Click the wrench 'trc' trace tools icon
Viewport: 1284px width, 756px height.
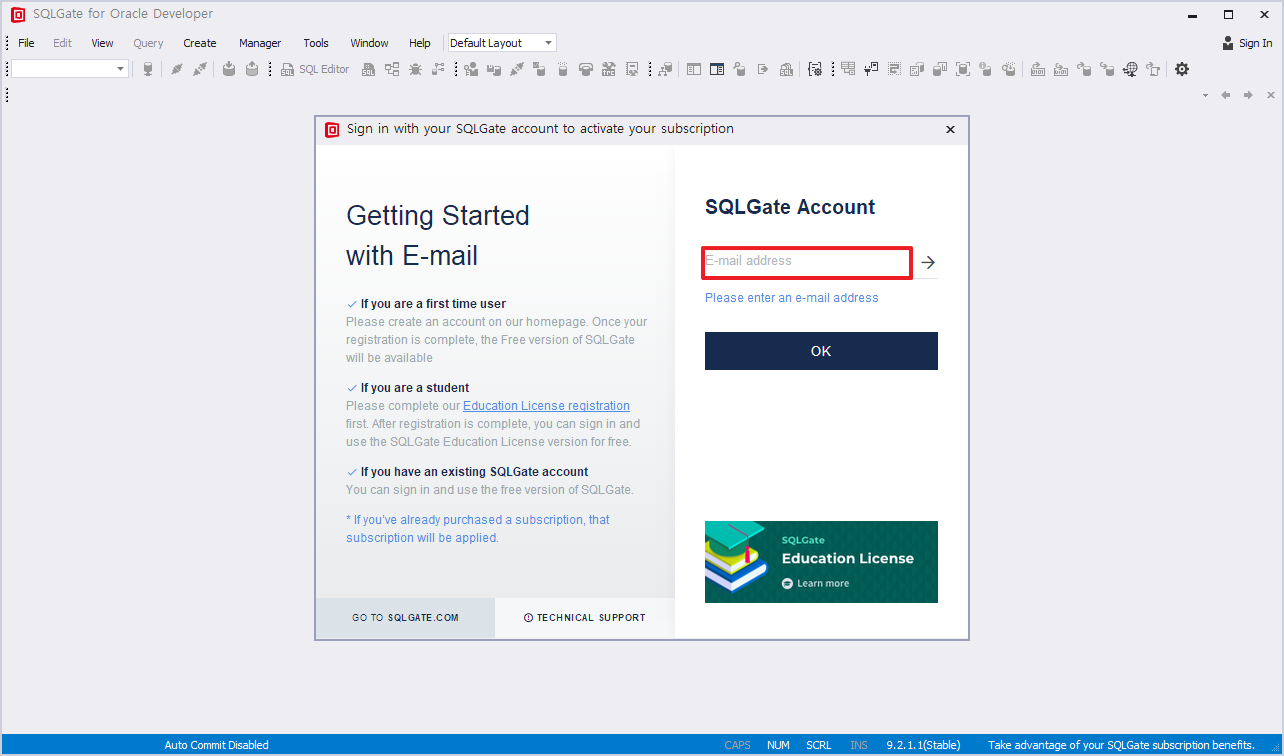click(608, 69)
